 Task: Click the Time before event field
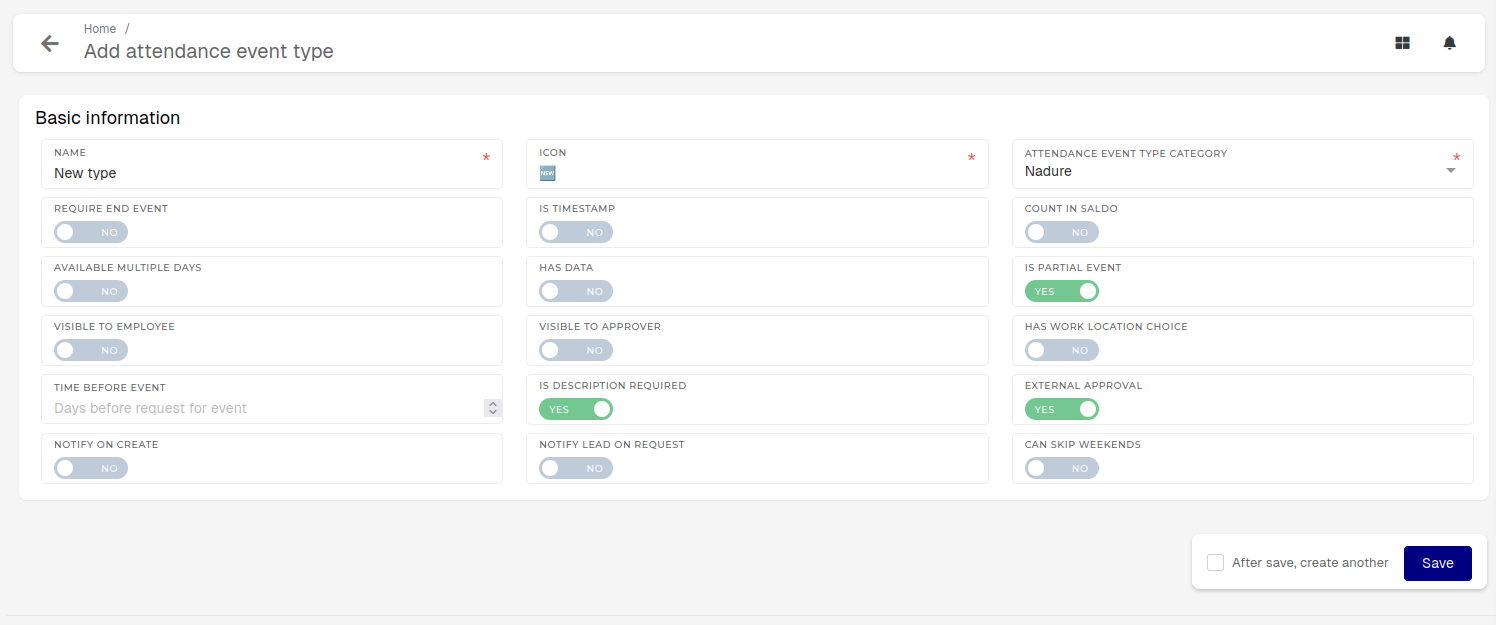pos(272,399)
